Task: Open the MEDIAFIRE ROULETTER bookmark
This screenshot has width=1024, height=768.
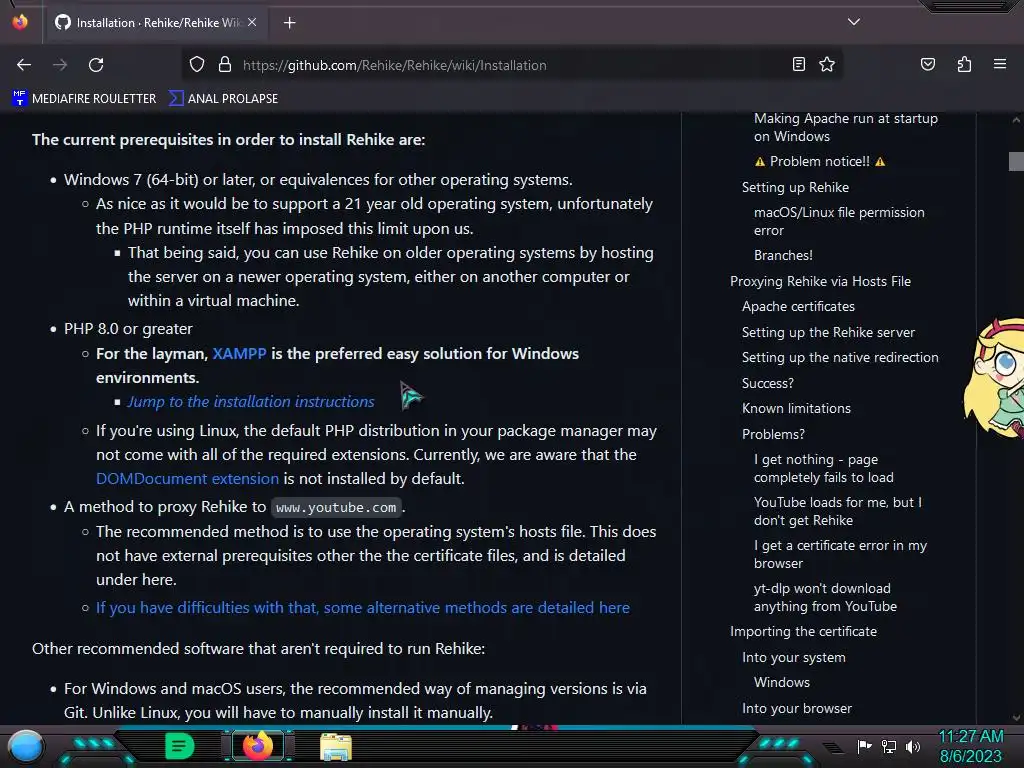Action: (84, 99)
